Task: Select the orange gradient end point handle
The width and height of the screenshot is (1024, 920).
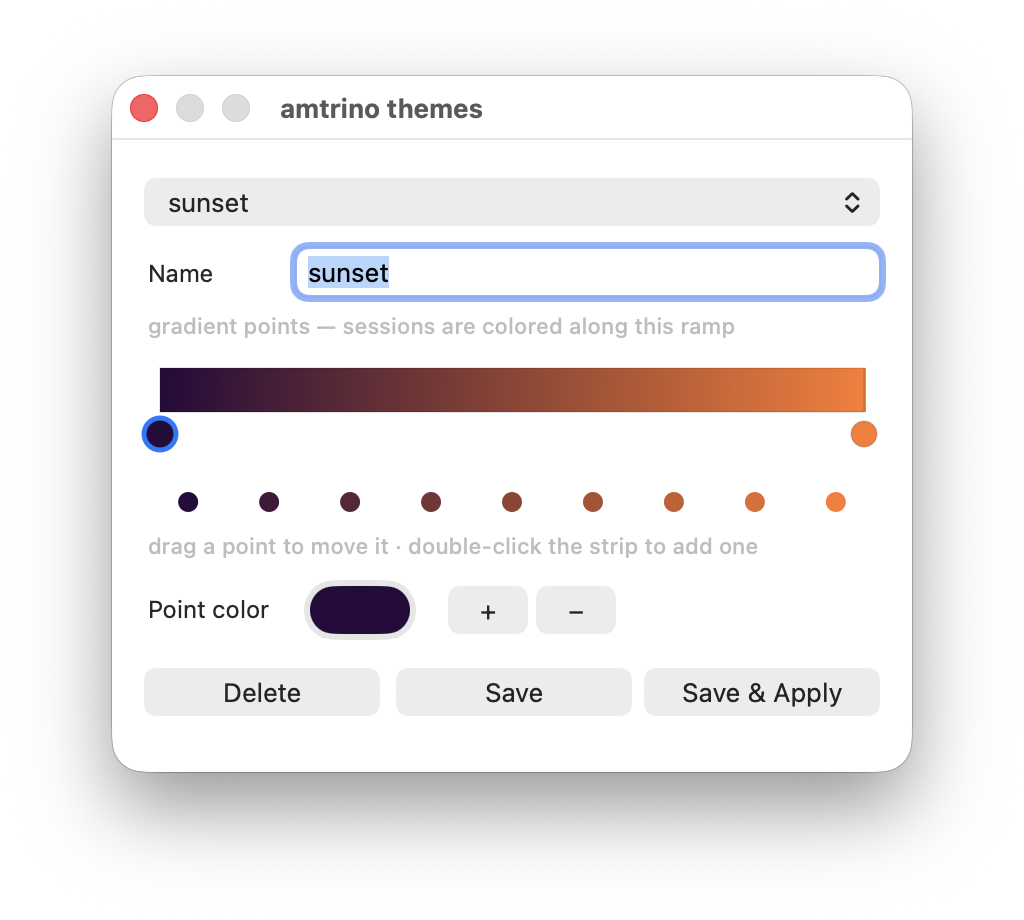Action: (863, 434)
